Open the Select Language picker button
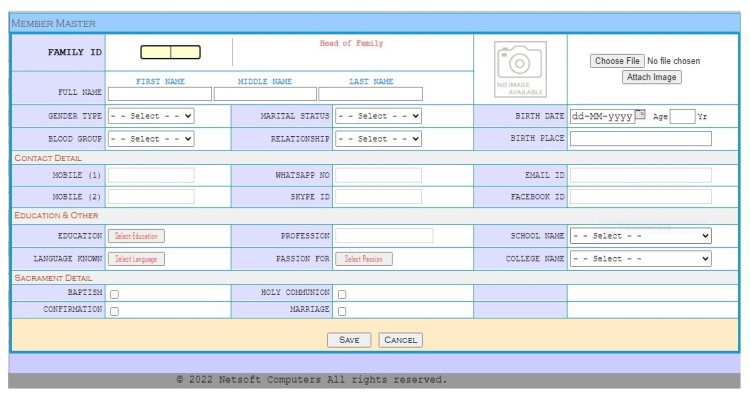Viewport: 750px width, 400px height. point(136,259)
